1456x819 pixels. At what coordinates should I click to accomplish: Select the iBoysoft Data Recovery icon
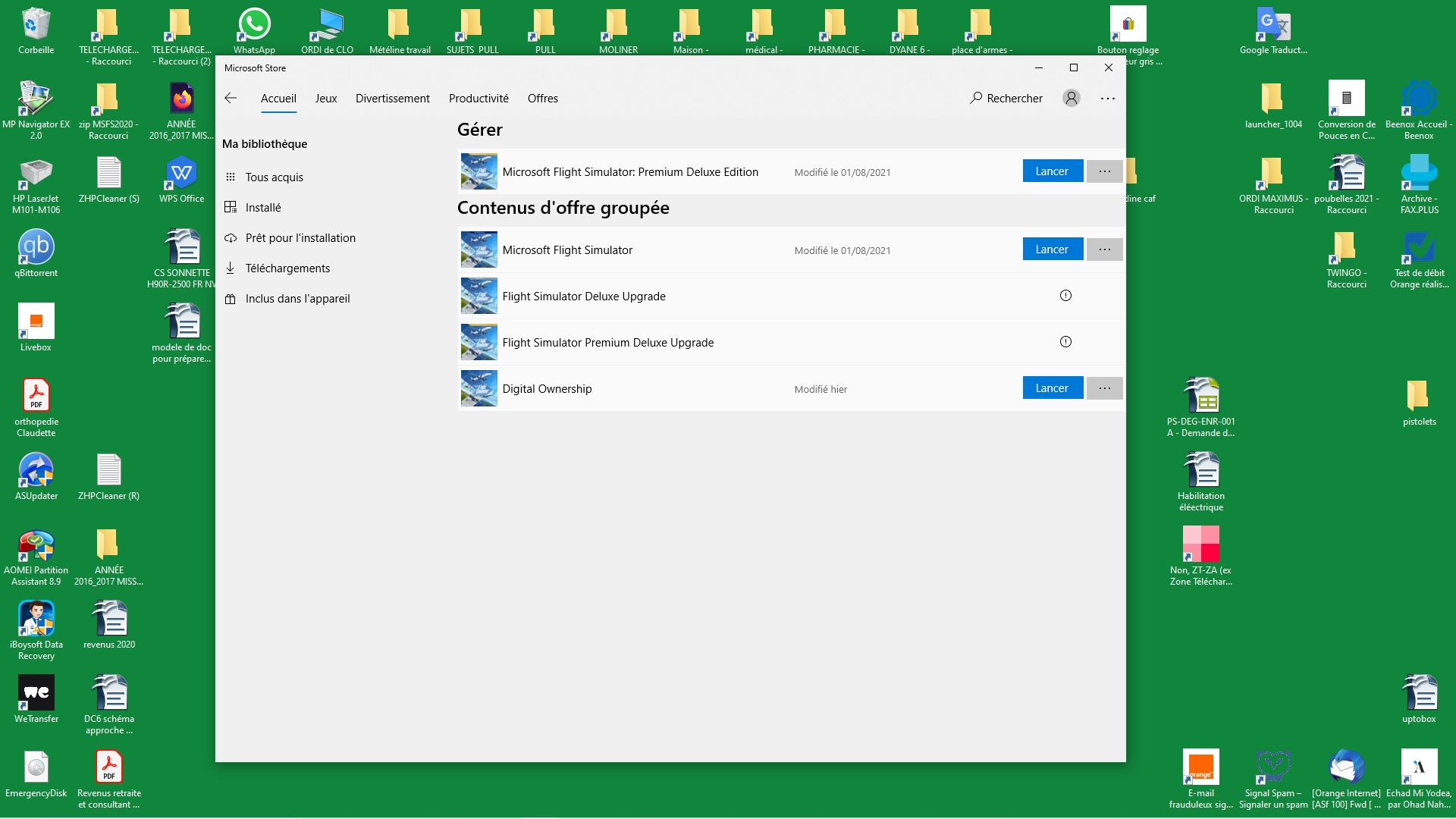36,631
